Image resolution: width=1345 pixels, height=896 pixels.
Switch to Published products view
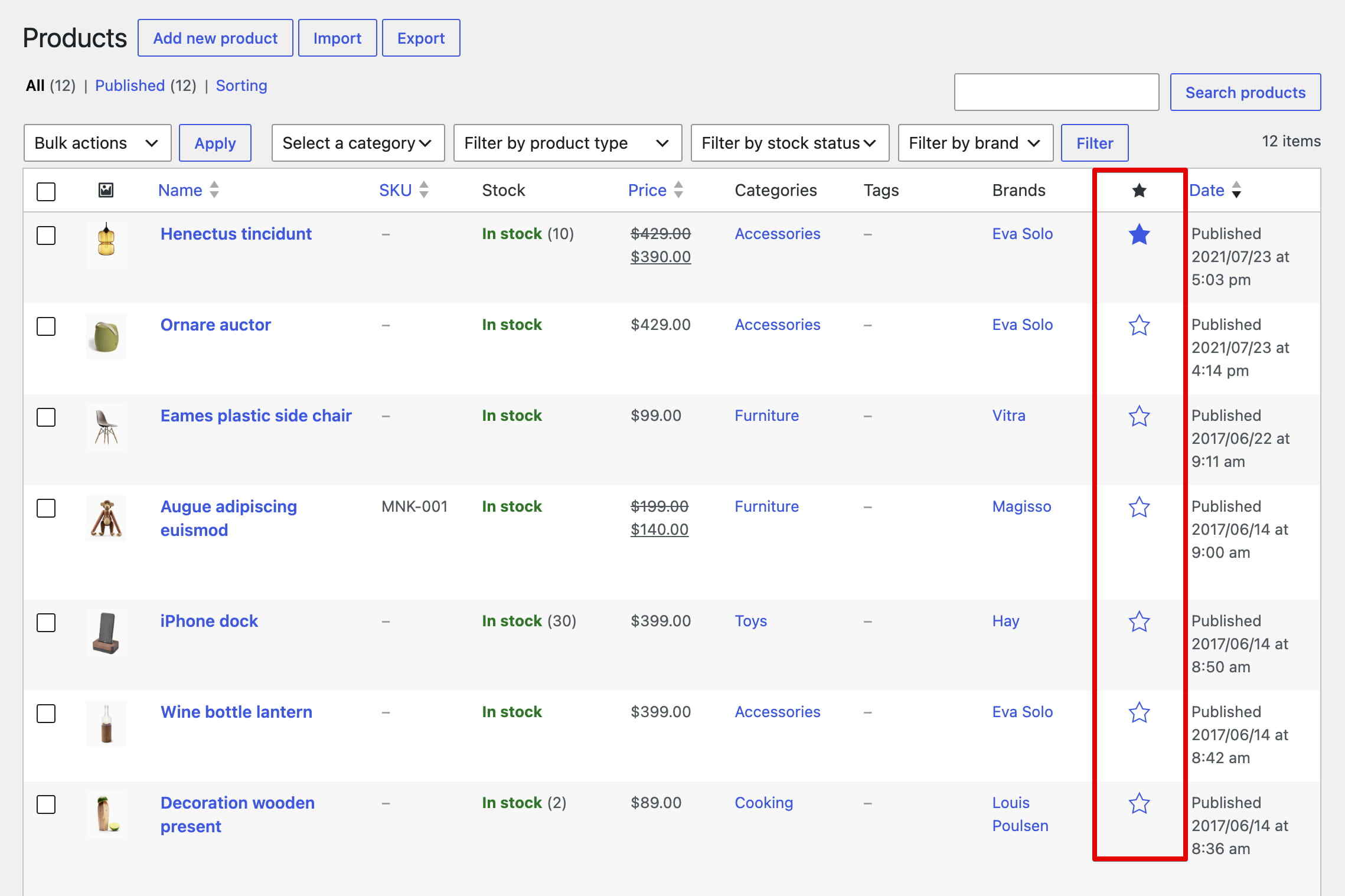point(129,86)
